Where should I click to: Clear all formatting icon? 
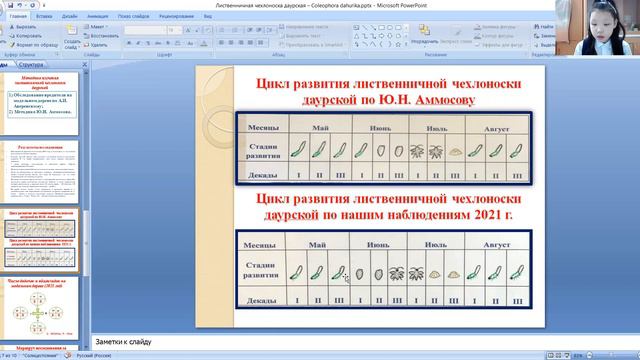pyautogui.click(x=208, y=30)
